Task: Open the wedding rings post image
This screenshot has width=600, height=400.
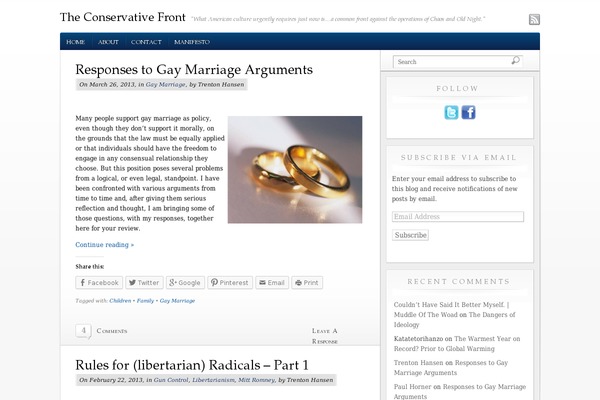Action: pos(295,170)
